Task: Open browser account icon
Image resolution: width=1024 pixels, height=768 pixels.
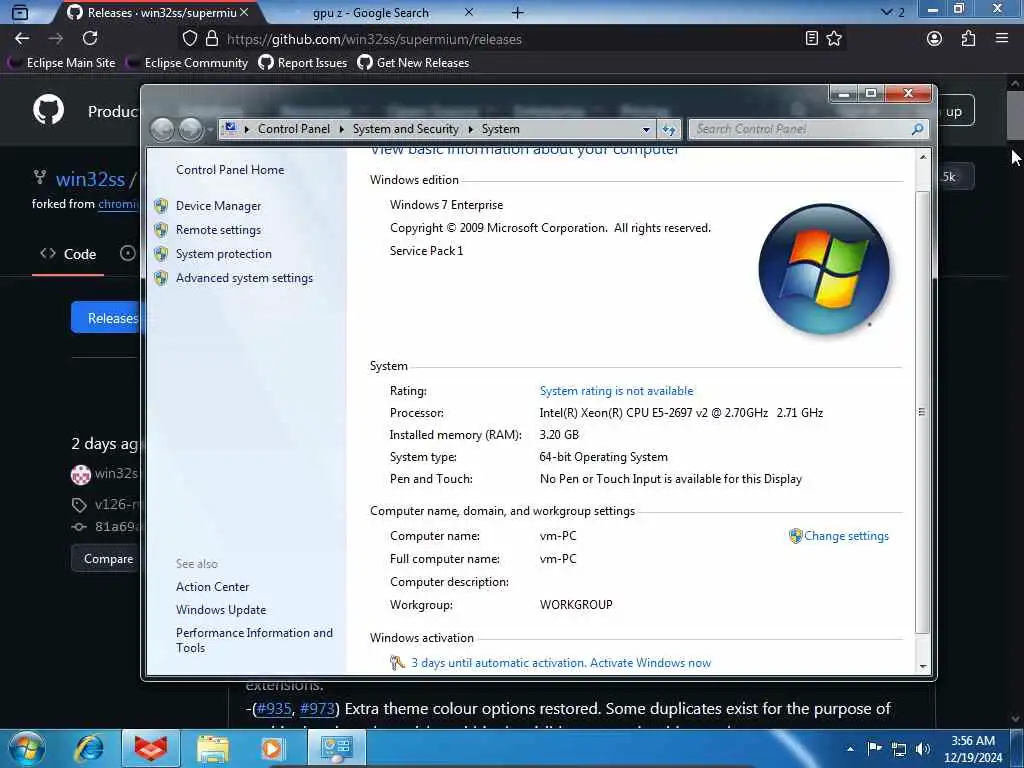Action: (x=935, y=39)
